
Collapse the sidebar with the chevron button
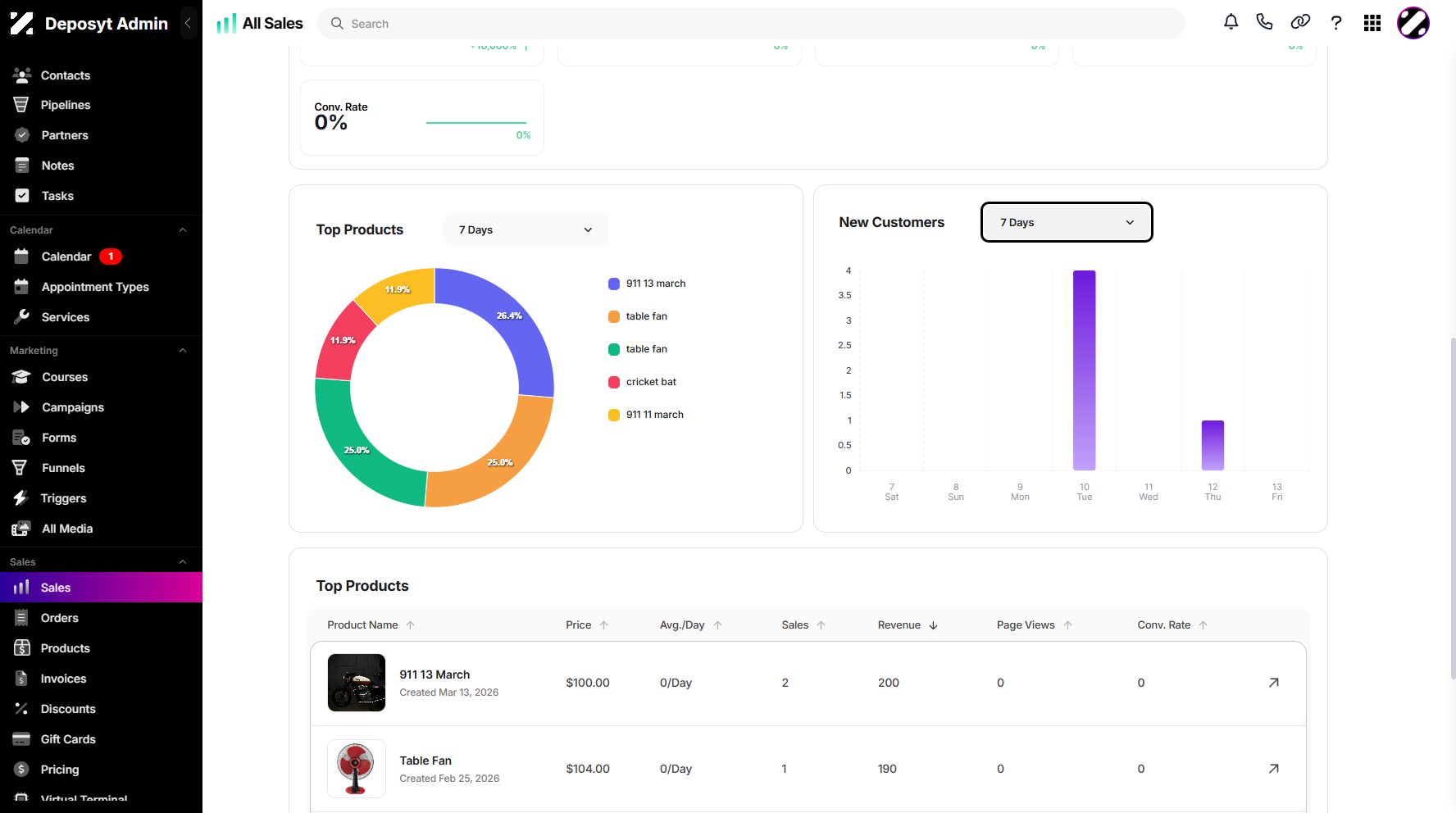pyautogui.click(x=188, y=23)
